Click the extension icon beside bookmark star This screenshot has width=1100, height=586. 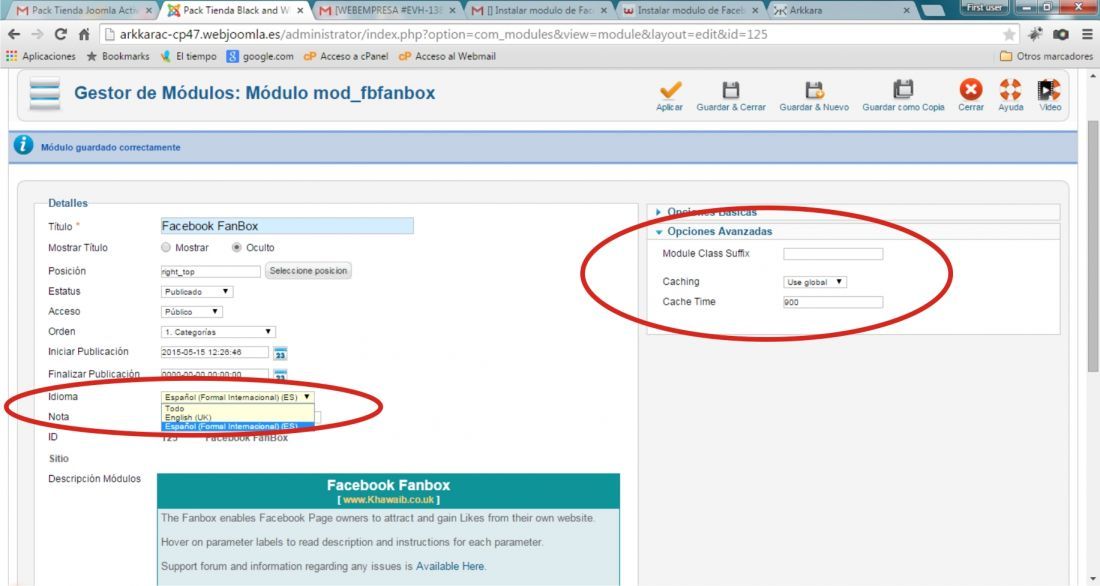pyautogui.click(x=1036, y=34)
